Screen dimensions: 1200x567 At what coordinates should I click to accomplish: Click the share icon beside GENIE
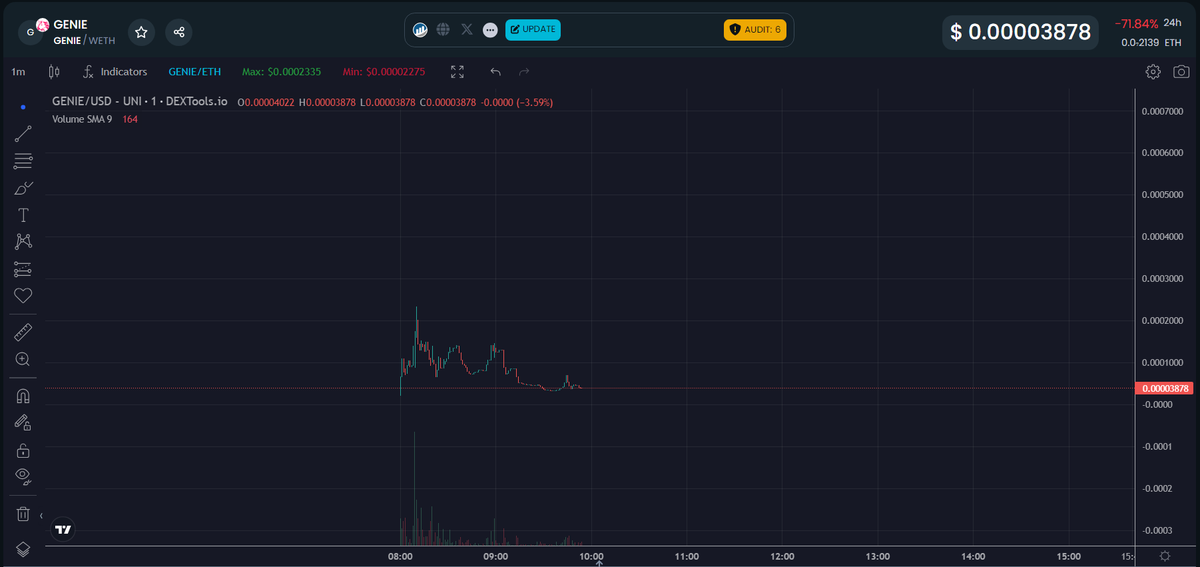click(179, 32)
